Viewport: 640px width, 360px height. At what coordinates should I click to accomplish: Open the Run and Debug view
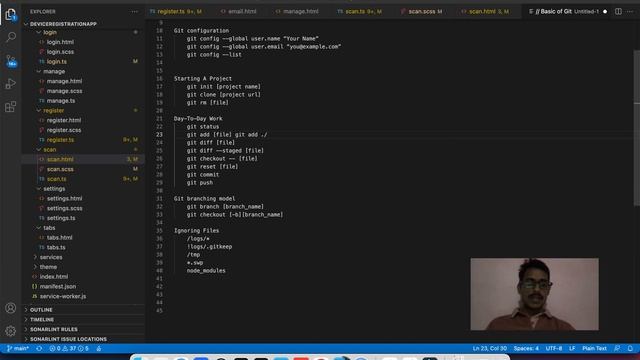pyautogui.click(x=11, y=84)
